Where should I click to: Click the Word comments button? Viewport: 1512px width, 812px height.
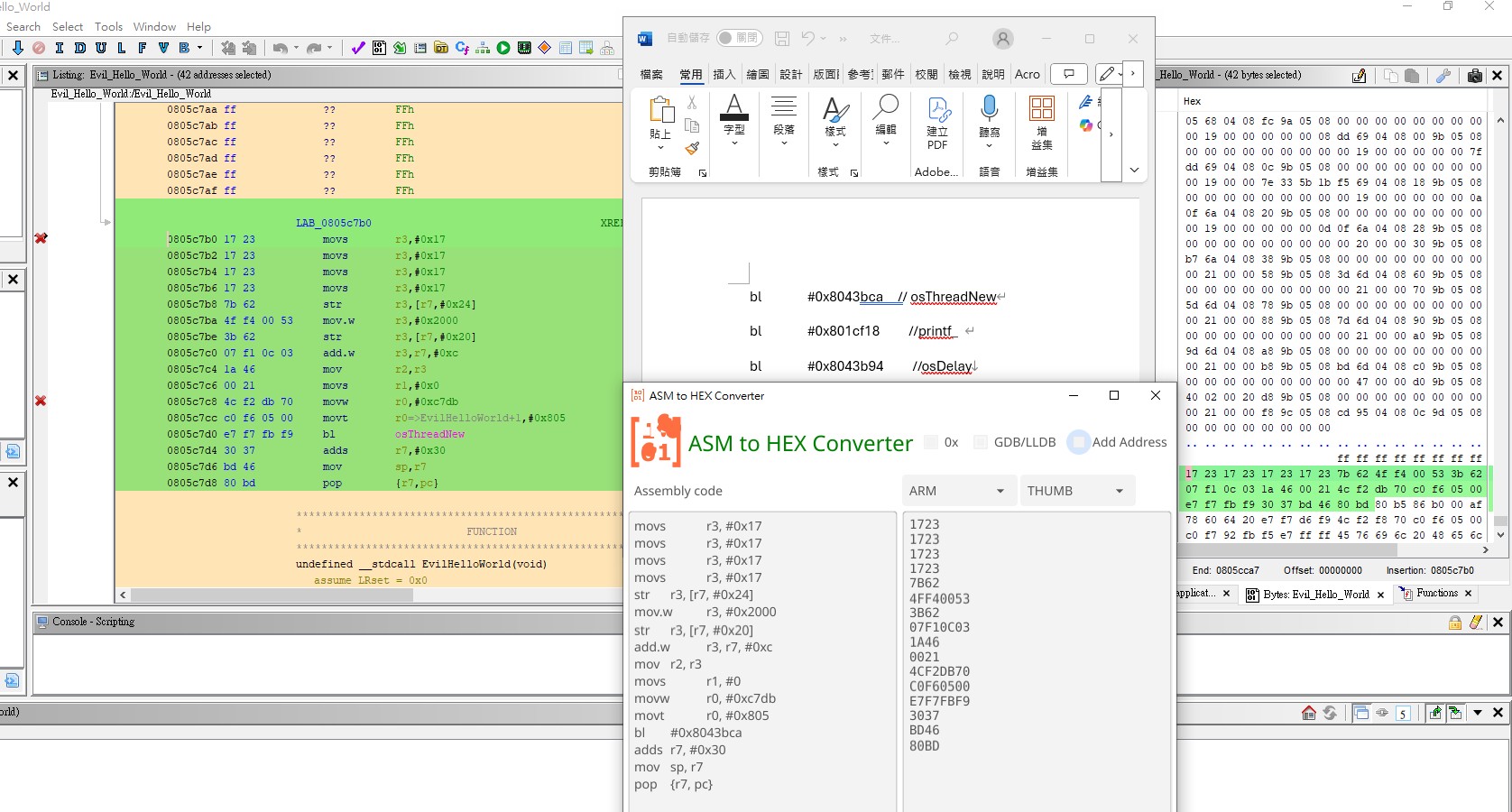pyautogui.click(x=1069, y=74)
